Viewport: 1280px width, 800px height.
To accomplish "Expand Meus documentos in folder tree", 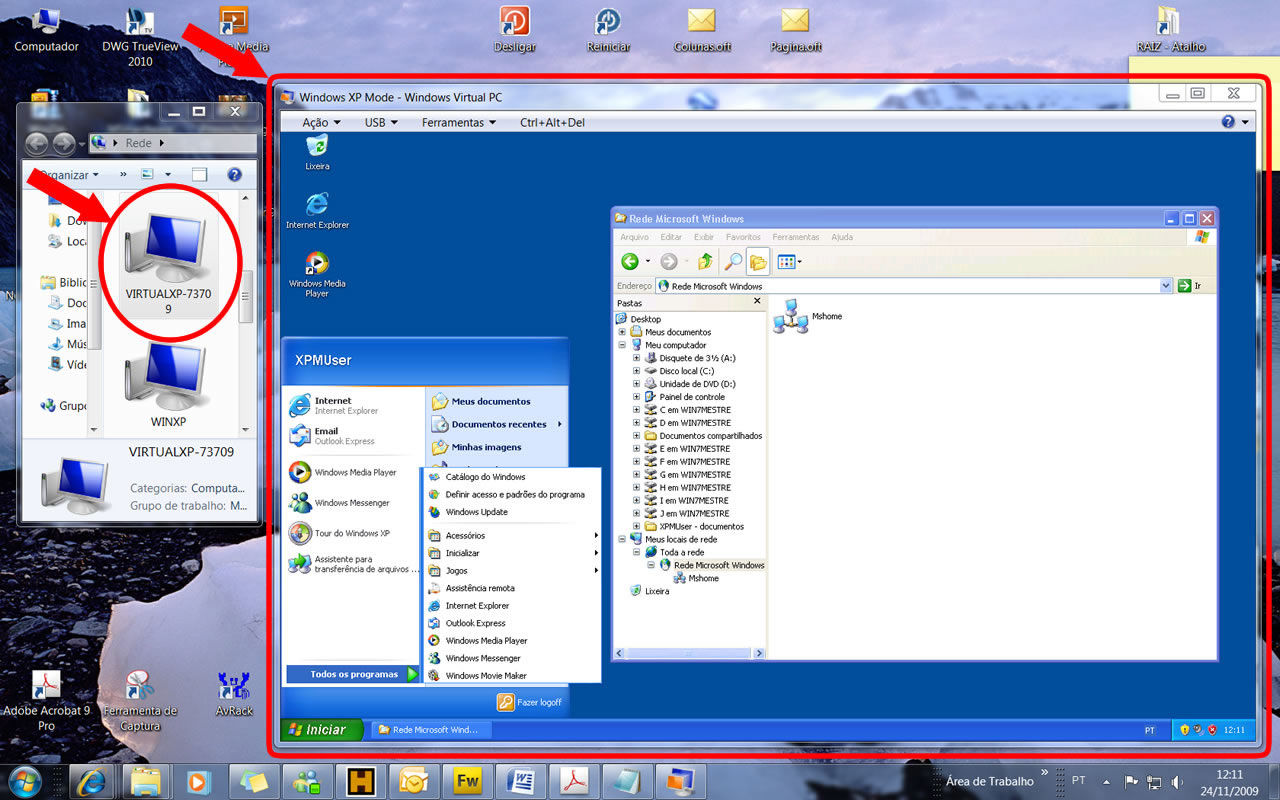I will [622, 332].
